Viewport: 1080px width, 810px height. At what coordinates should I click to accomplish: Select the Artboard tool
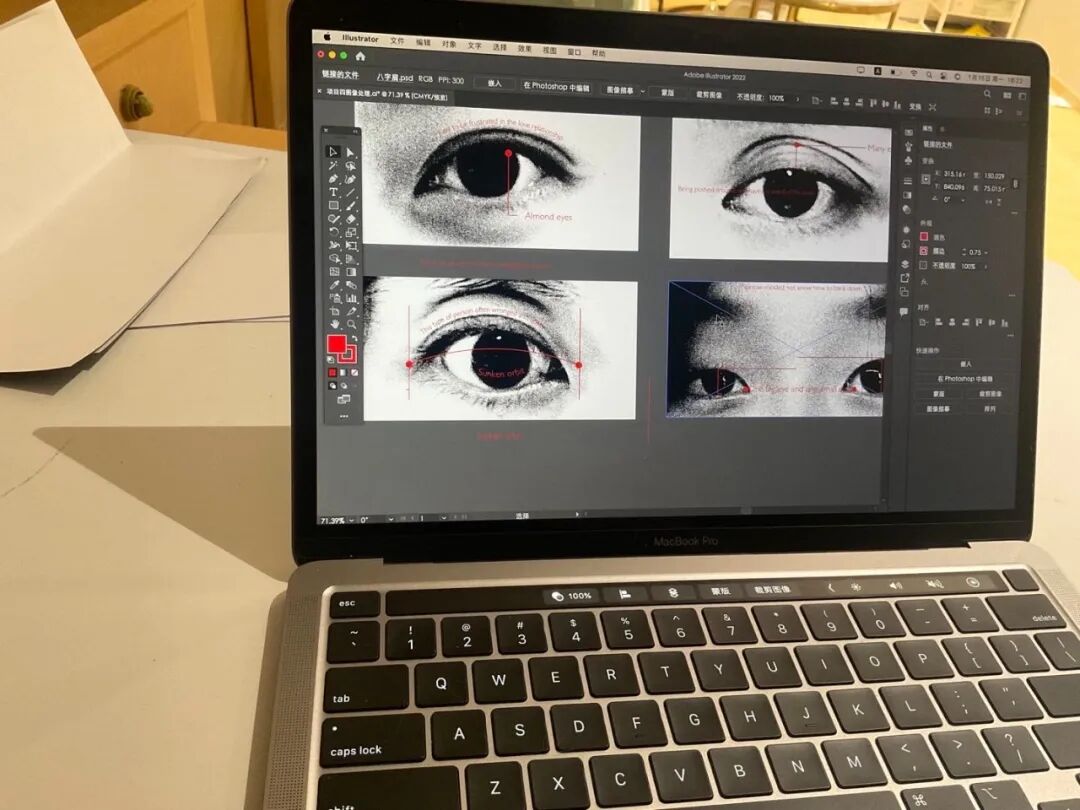(335, 311)
